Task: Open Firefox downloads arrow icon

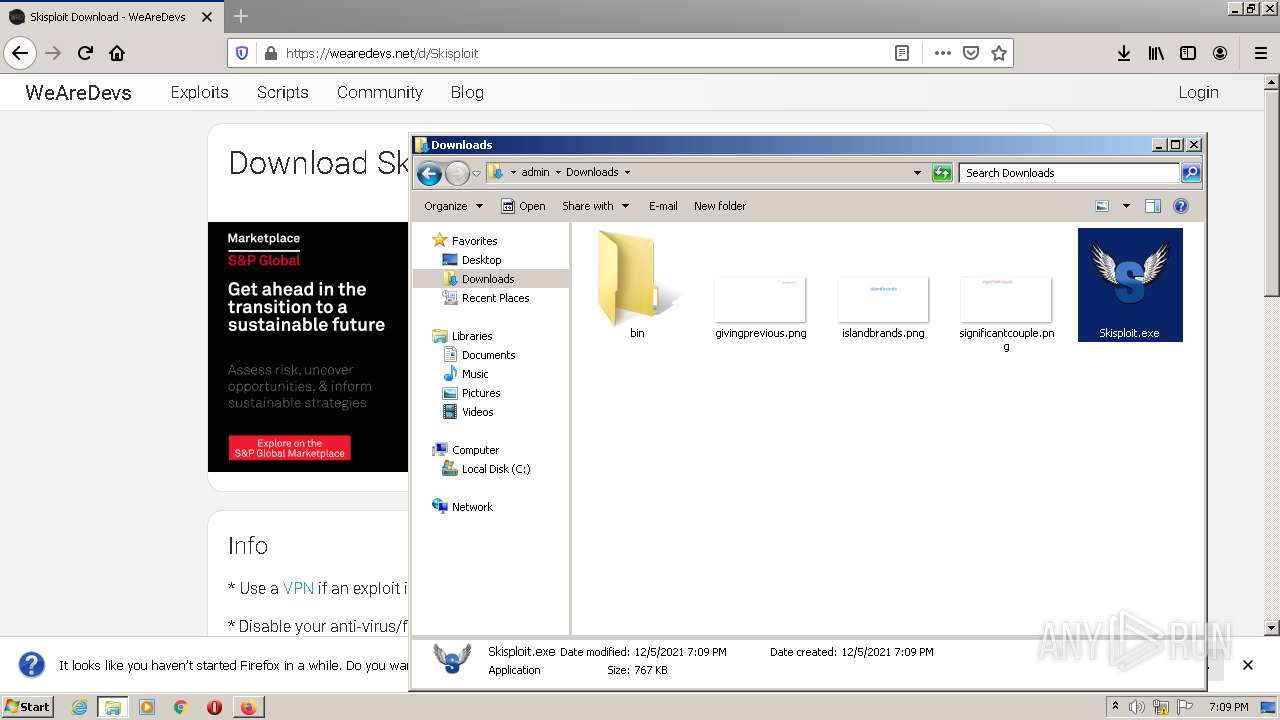Action: click(1124, 53)
